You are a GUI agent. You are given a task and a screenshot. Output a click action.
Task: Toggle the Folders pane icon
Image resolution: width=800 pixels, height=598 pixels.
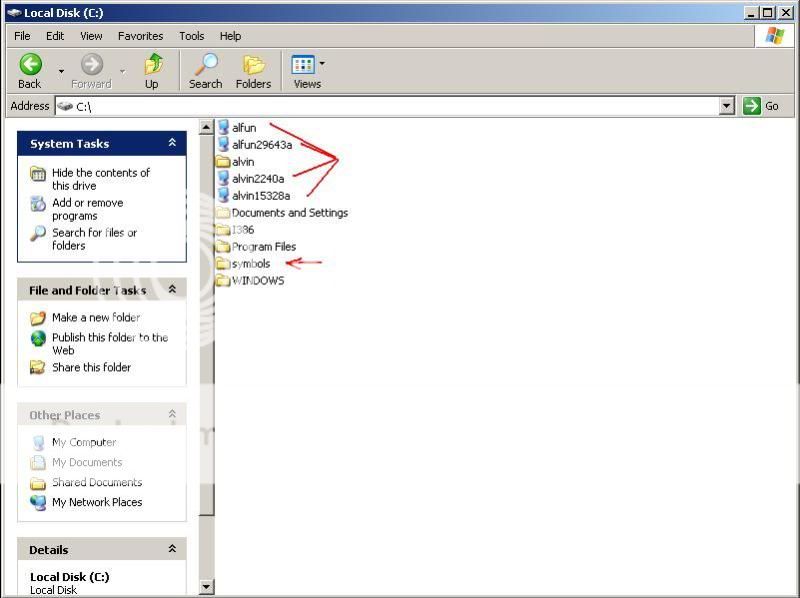(x=254, y=65)
